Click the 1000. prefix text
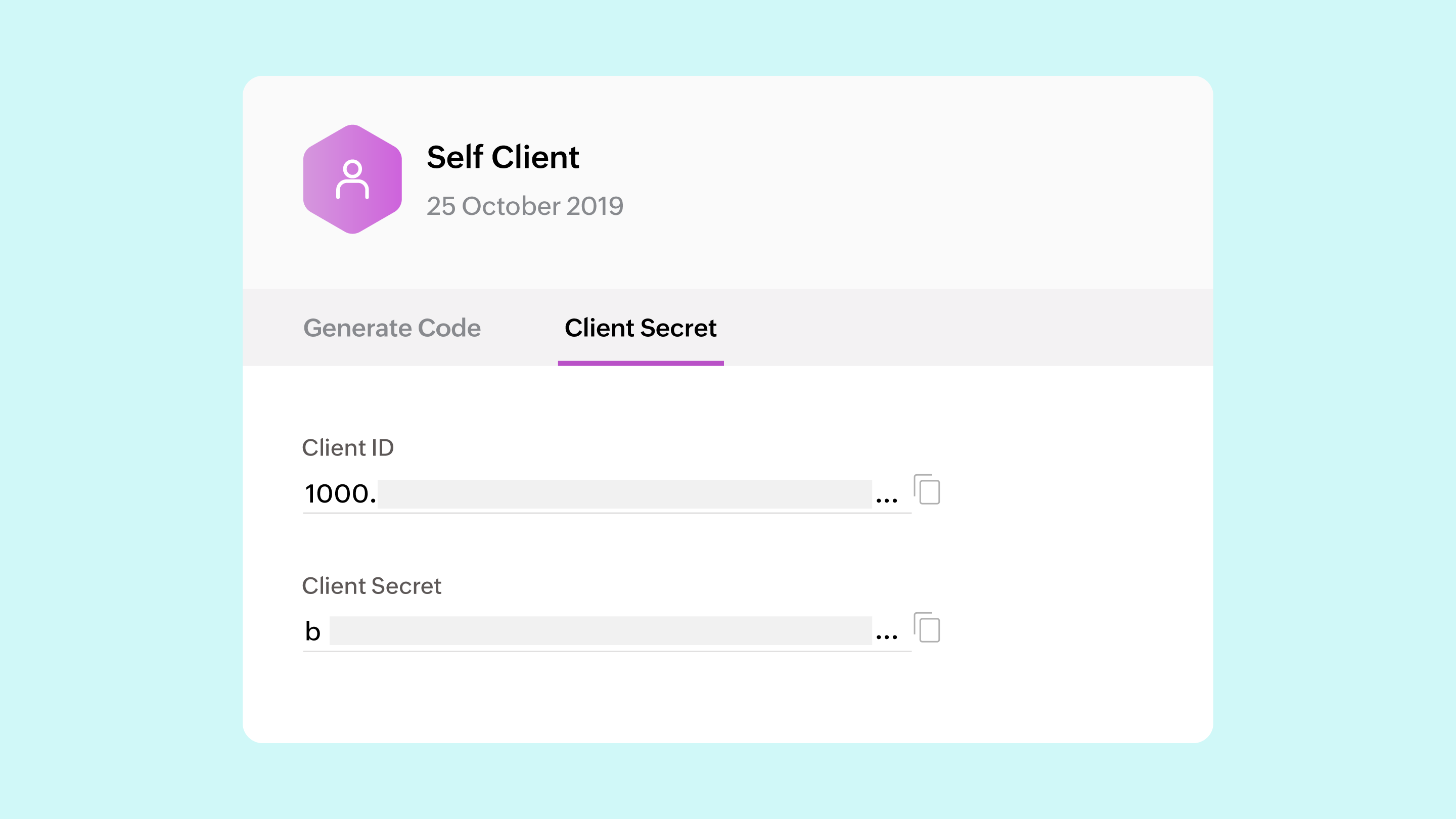 coord(340,494)
